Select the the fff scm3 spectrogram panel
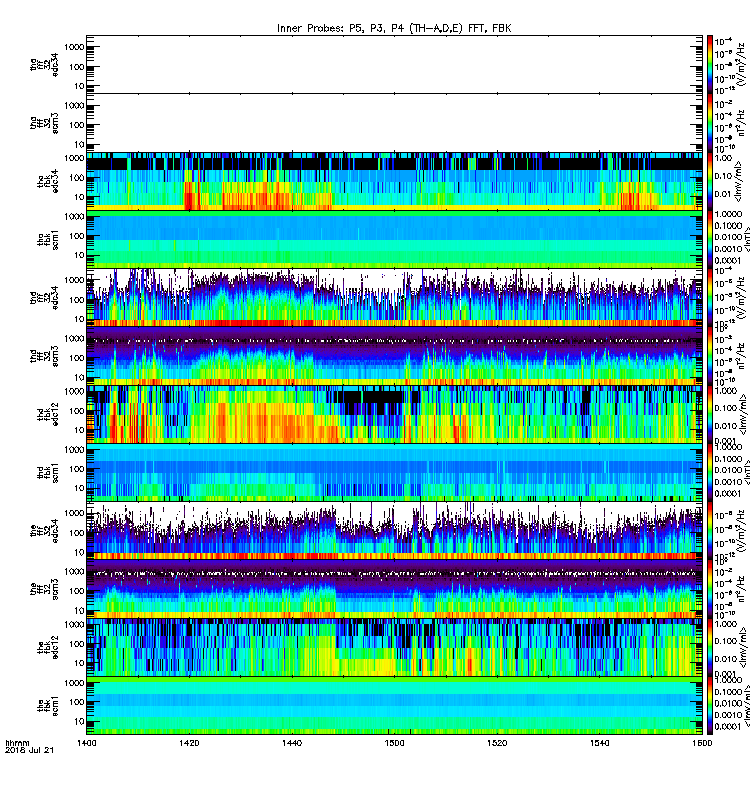 click(x=394, y=589)
